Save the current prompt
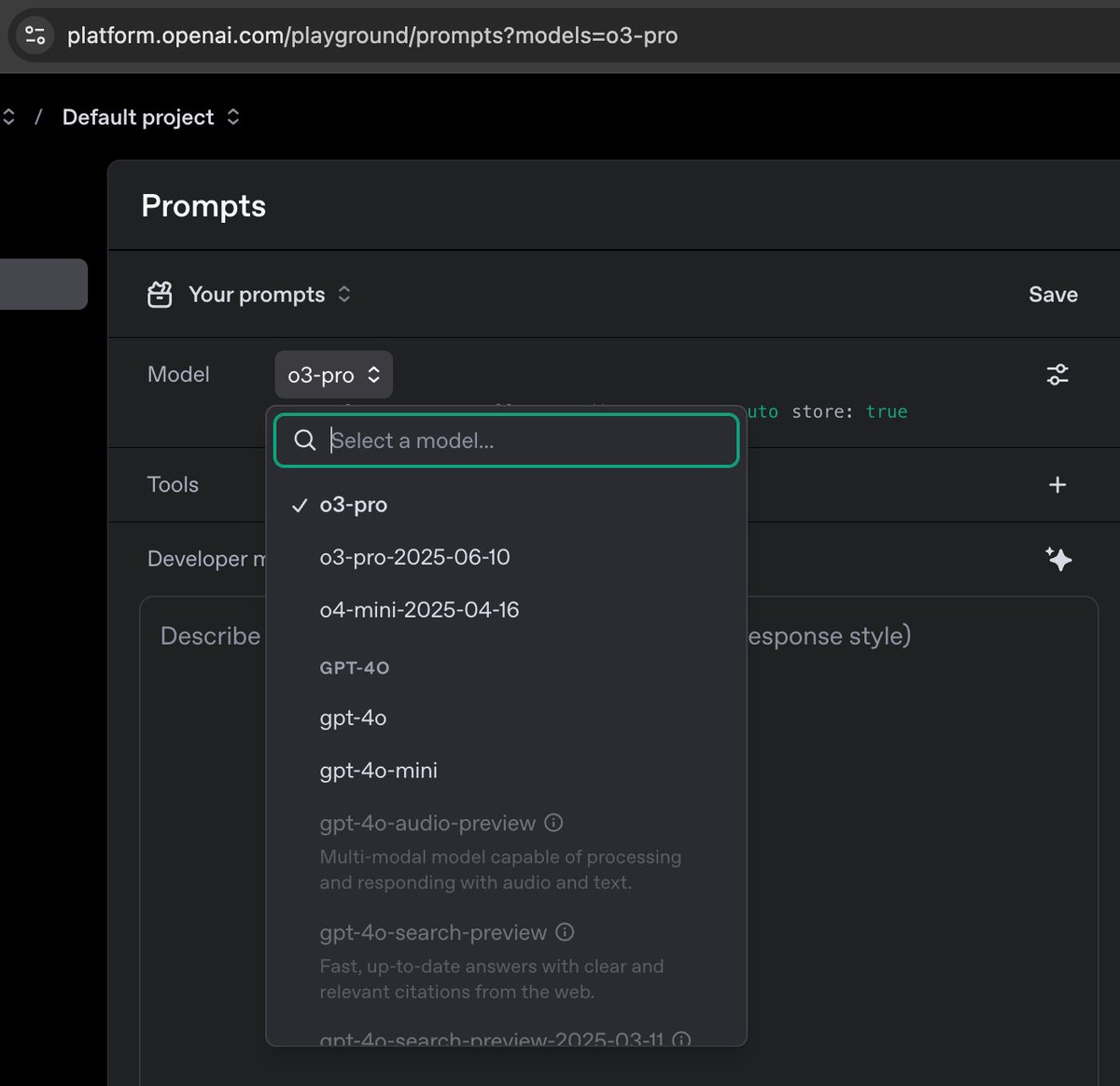 [1053, 295]
